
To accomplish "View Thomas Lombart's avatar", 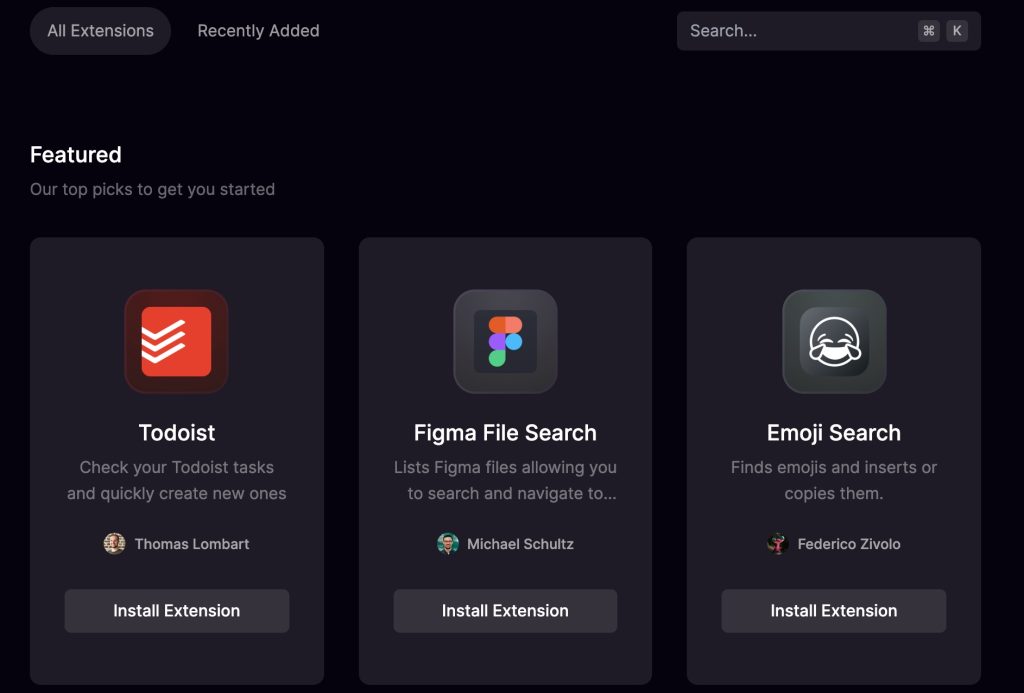I will (x=114, y=543).
